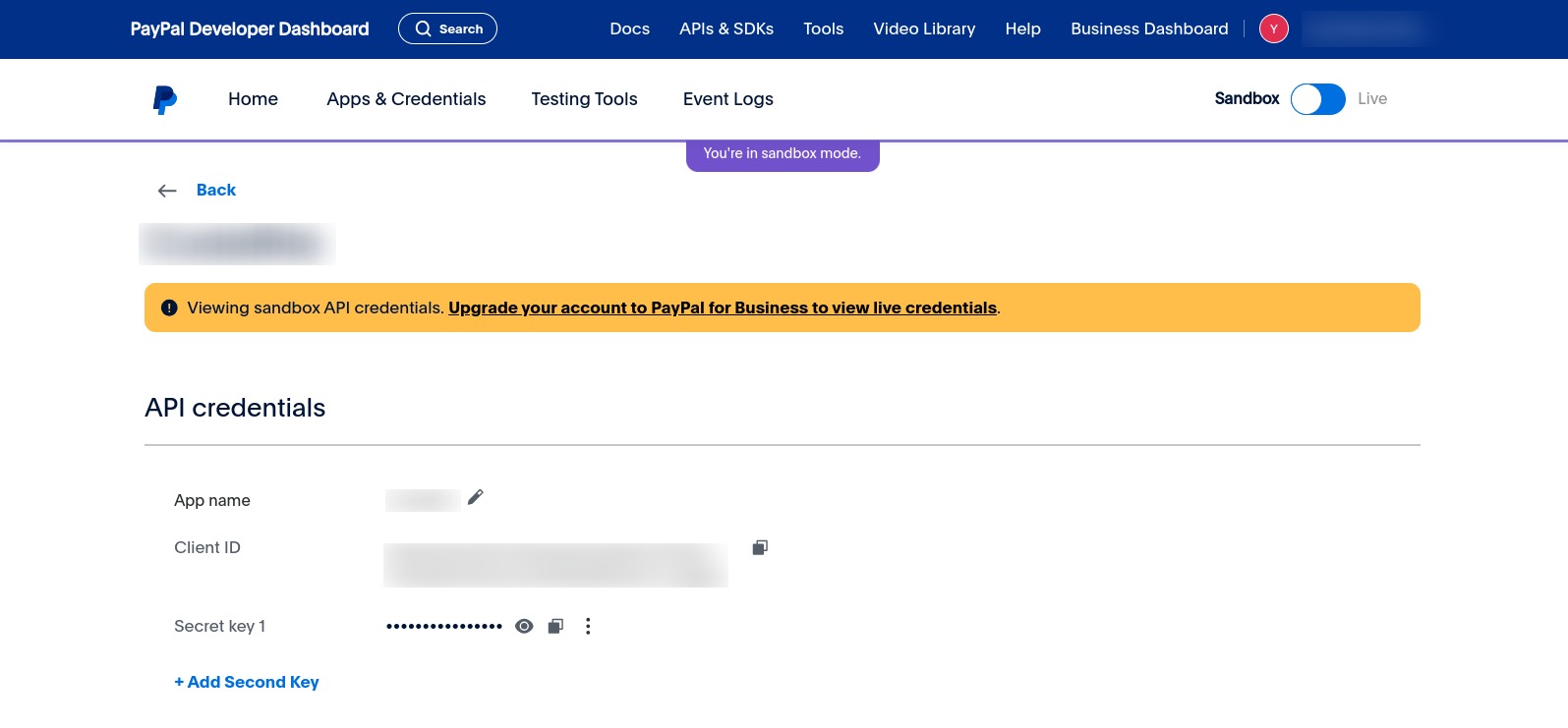The image size is (1568, 728).
Task: Reveal Secret key 1 with the eye icon
Action: click(524, 626)
